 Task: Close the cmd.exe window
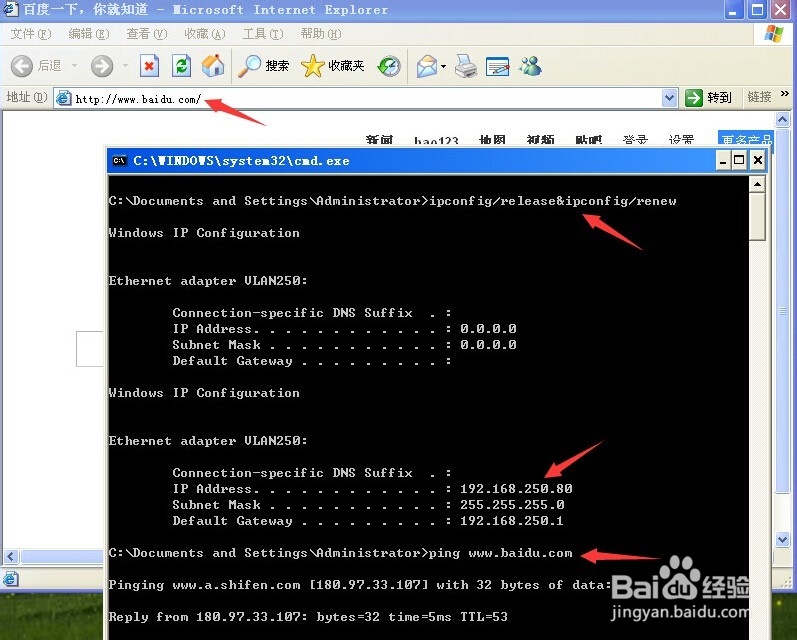757,161
